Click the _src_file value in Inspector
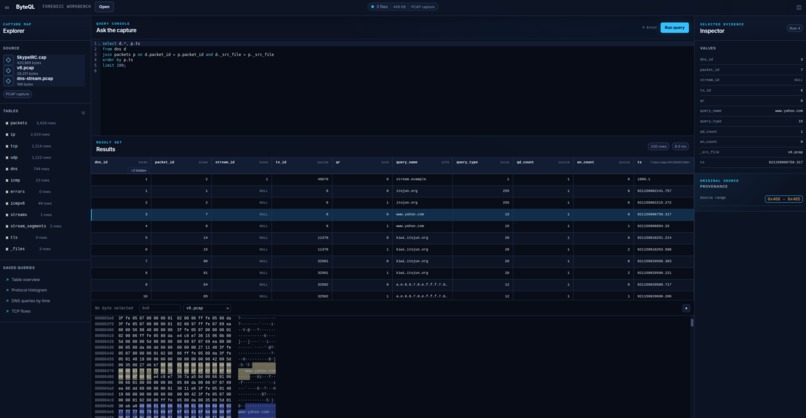806x418 pixels. pos(795,152)
